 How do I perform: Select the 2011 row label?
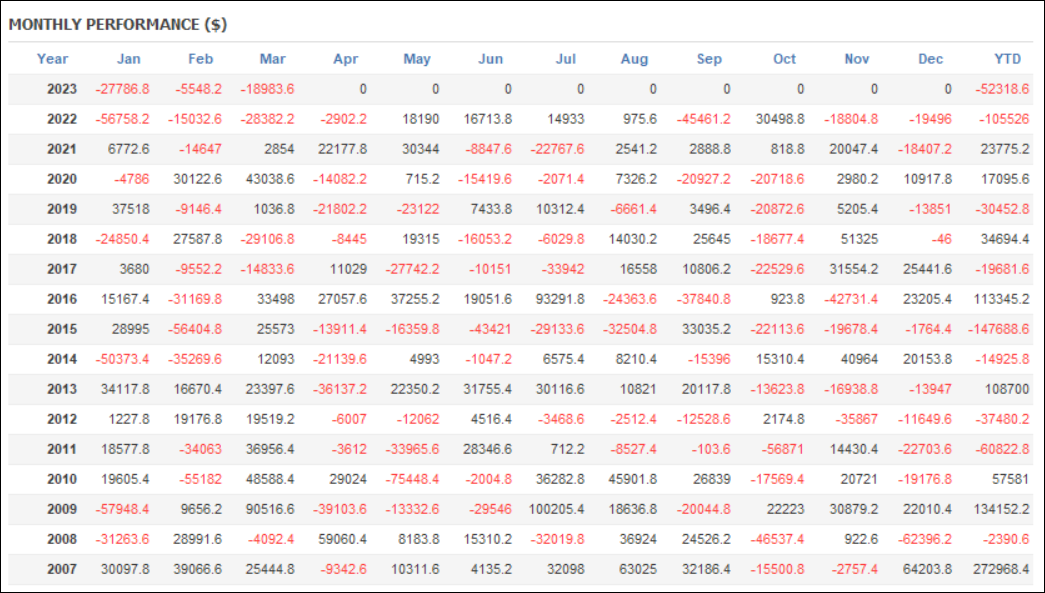click(x=61, y=448)
